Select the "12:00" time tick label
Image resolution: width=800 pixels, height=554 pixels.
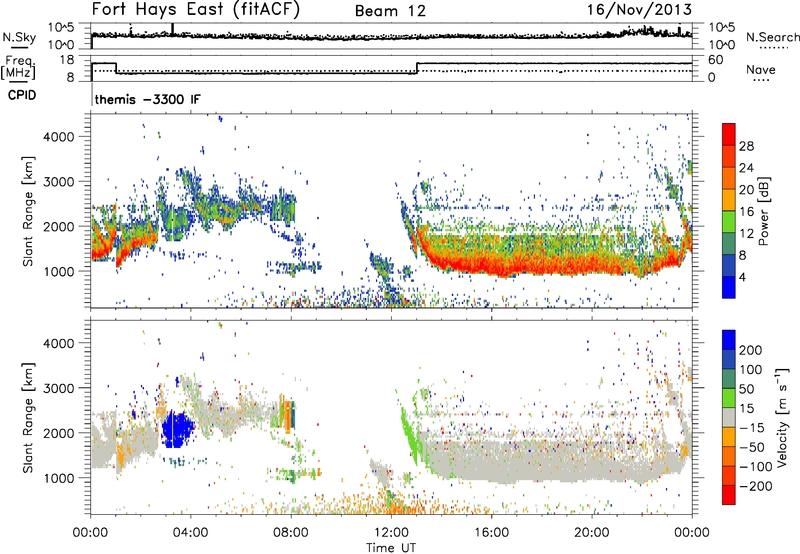pyautogui.click(x=391, y=533)
